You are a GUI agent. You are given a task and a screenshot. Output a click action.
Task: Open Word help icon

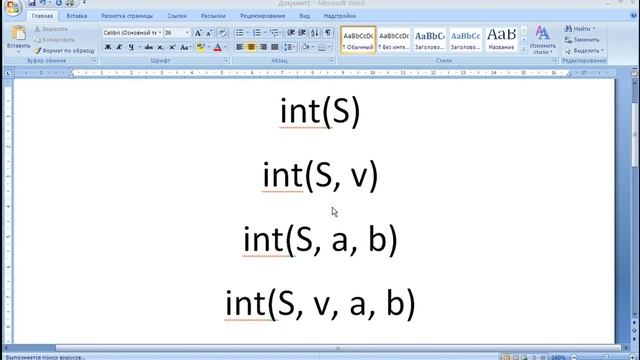coord(634,16)
